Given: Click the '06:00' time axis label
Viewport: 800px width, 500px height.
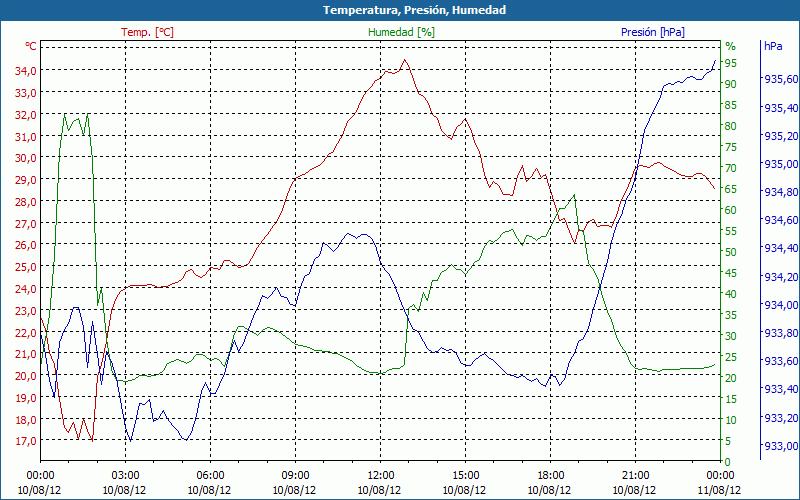Looking at the screenshot, I should click(210, 476).
